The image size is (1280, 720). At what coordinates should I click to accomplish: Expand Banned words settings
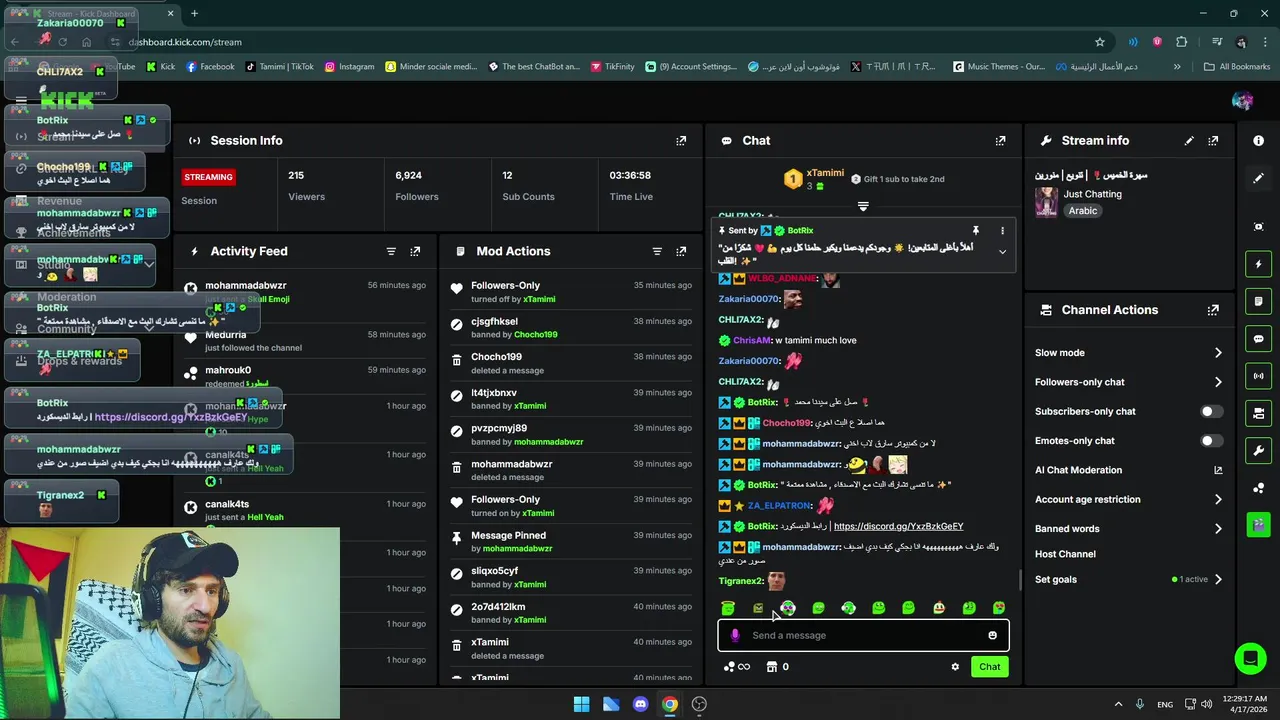point(1218,529)
